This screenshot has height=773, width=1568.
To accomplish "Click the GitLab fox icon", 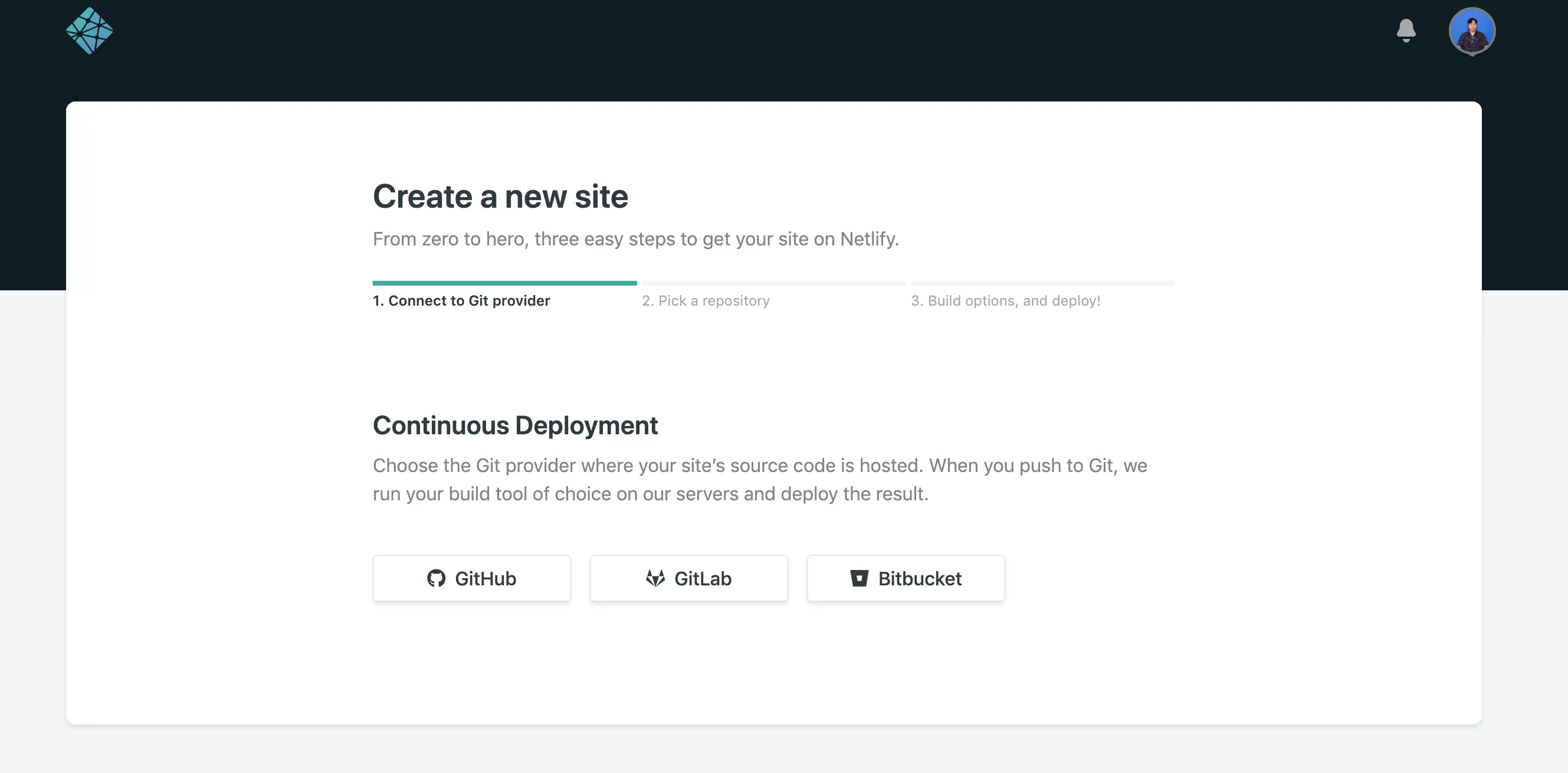I will tap(655, 578).
